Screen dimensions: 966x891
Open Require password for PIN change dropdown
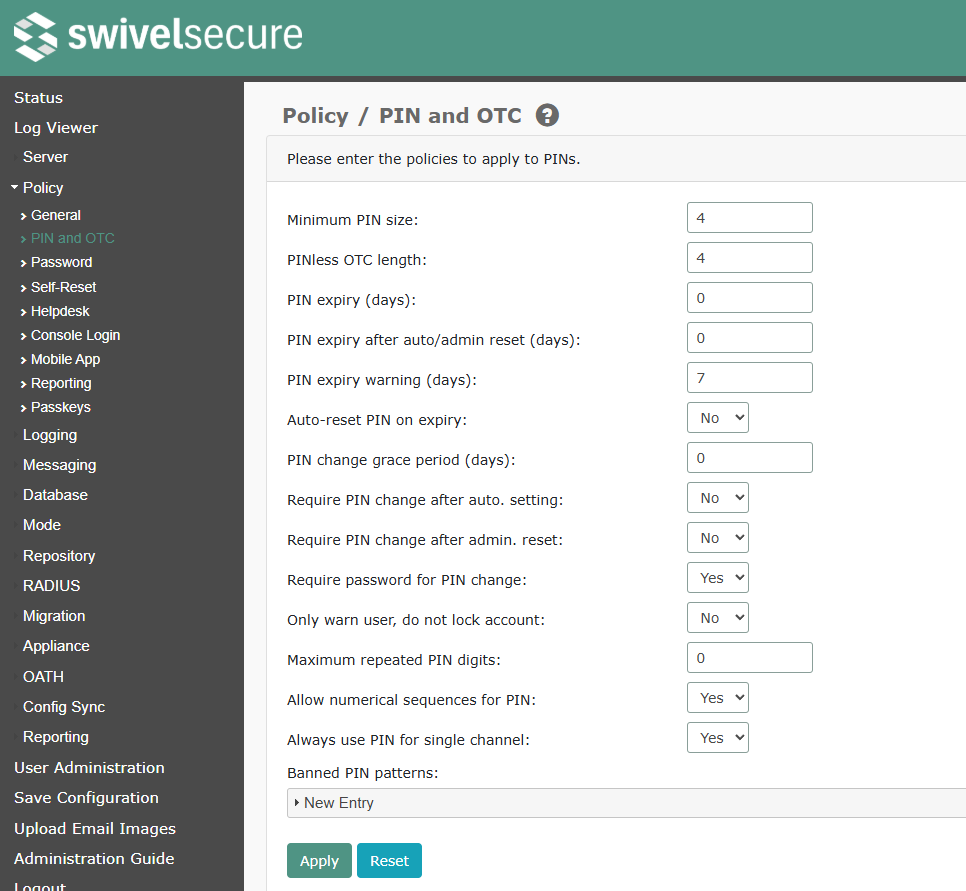[x=718, y=578]
